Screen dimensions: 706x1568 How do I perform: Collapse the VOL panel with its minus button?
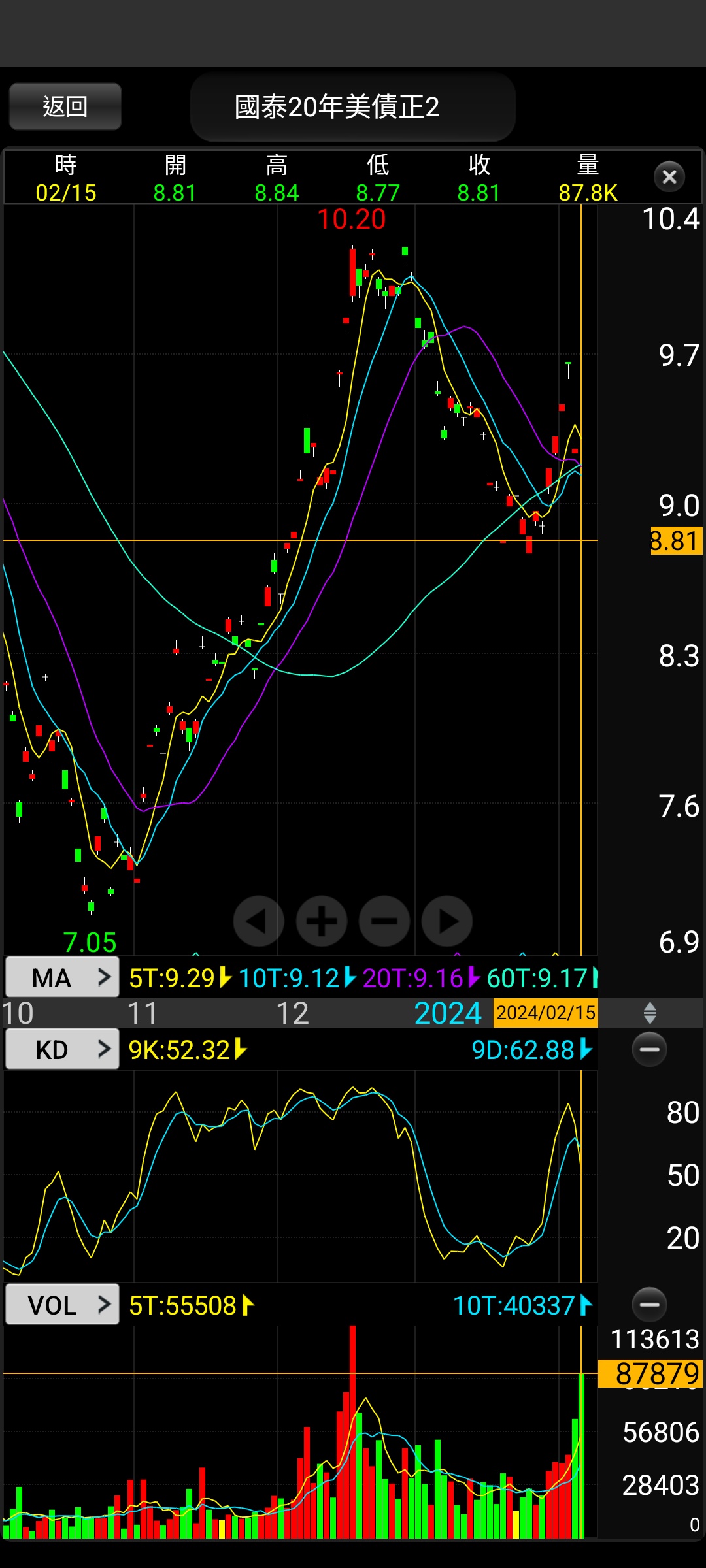tap(650, 1305)
